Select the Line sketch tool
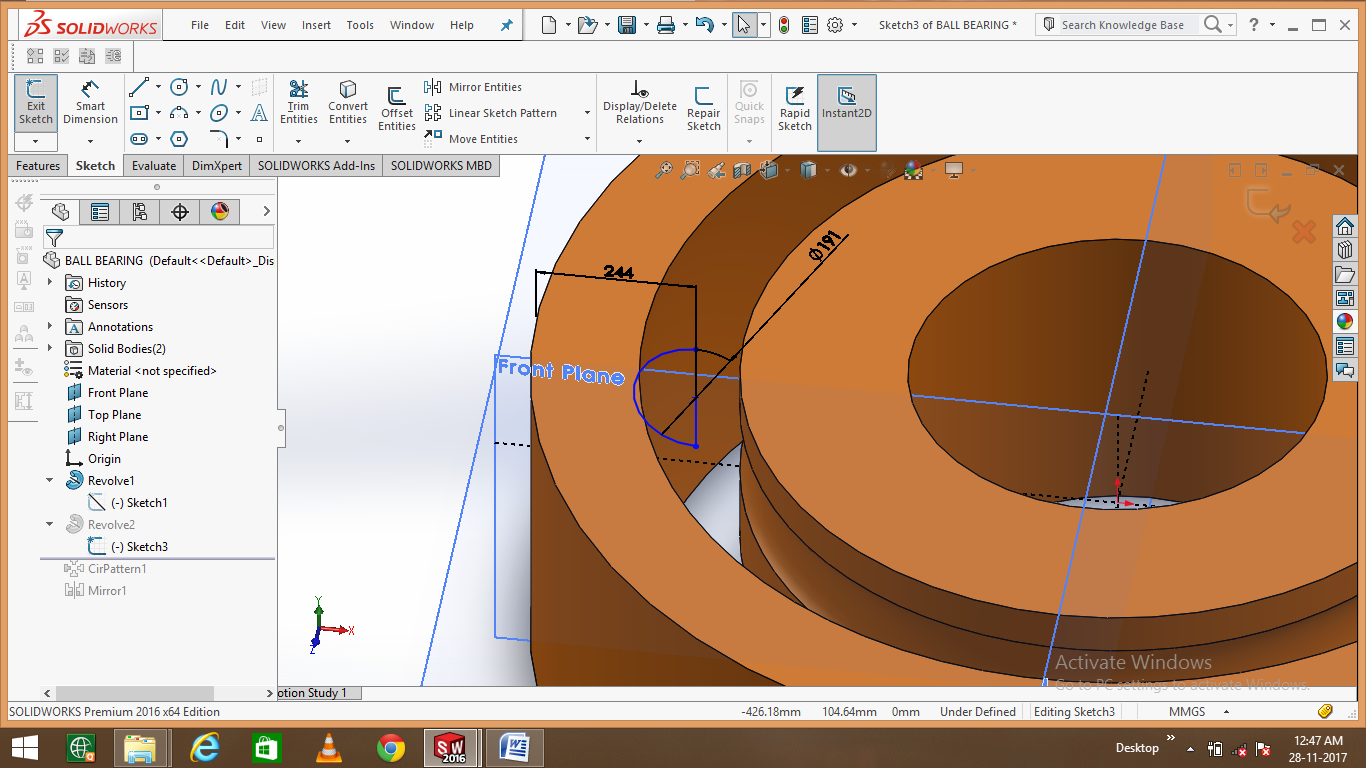The height and width of the screenshot is (768, 1366). tap(141, 87)
